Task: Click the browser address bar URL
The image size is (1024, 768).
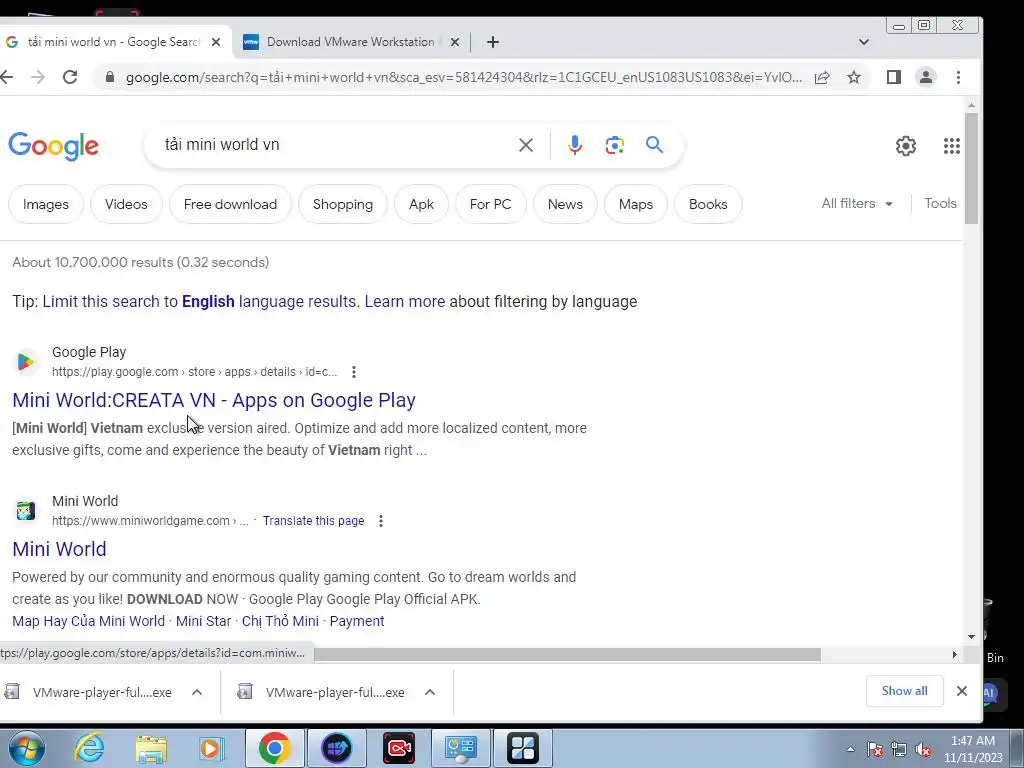Action: (464, 77)
